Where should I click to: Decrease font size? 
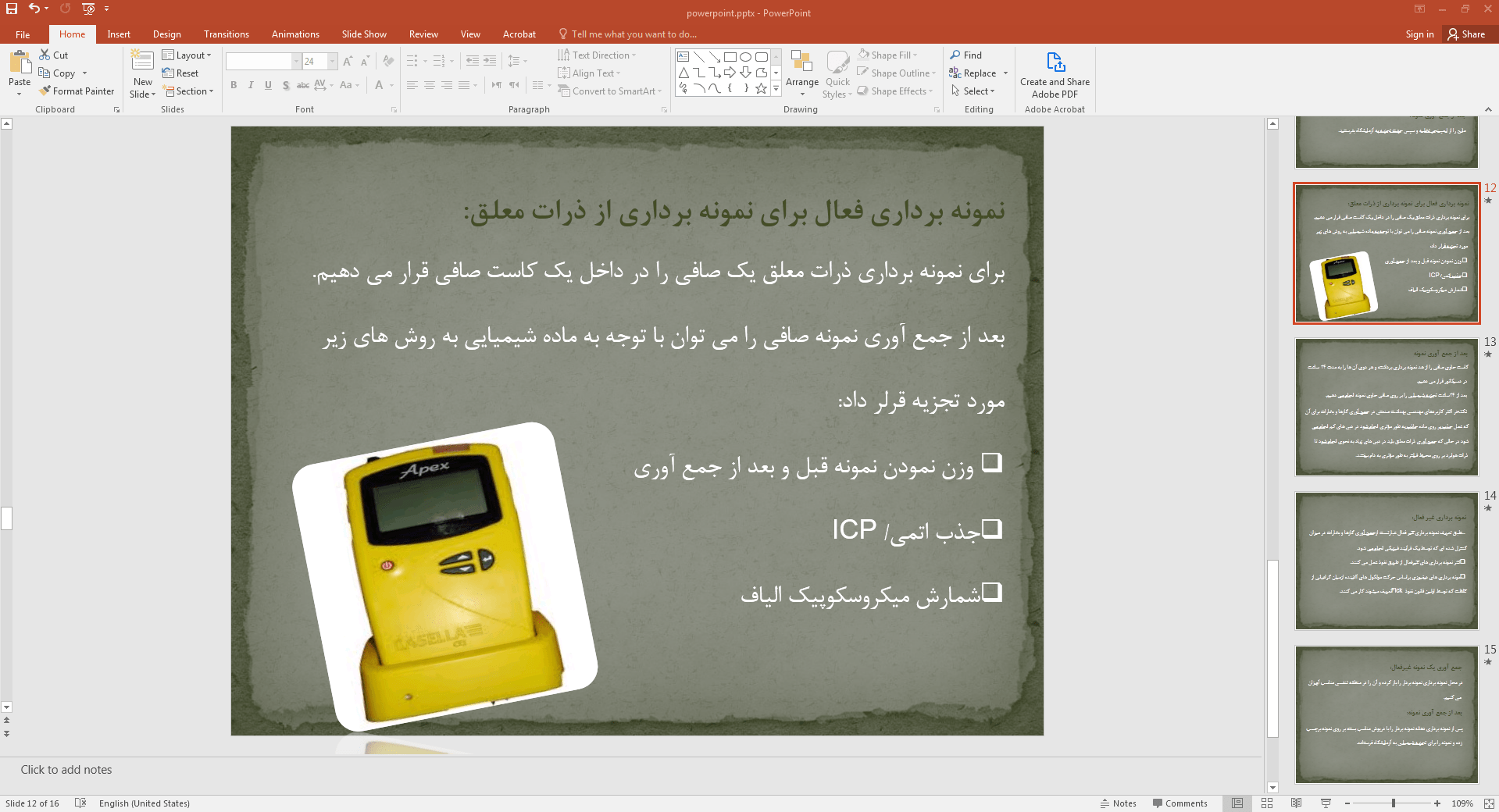[x=365, y=61]
